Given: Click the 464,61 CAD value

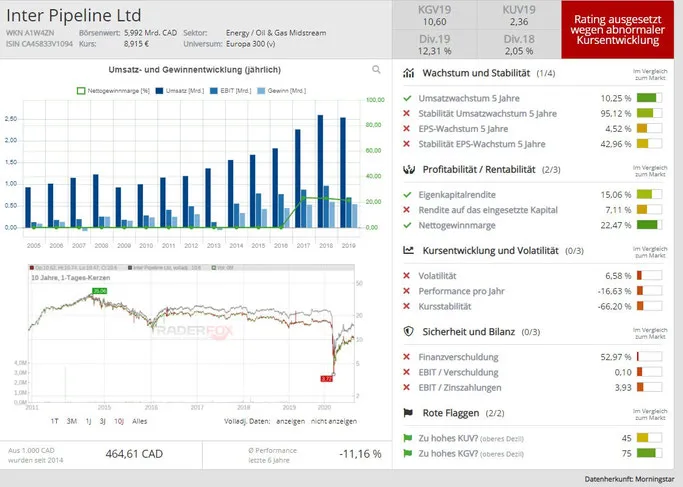Looking at the screenshot, I should (x=134, y=454).
